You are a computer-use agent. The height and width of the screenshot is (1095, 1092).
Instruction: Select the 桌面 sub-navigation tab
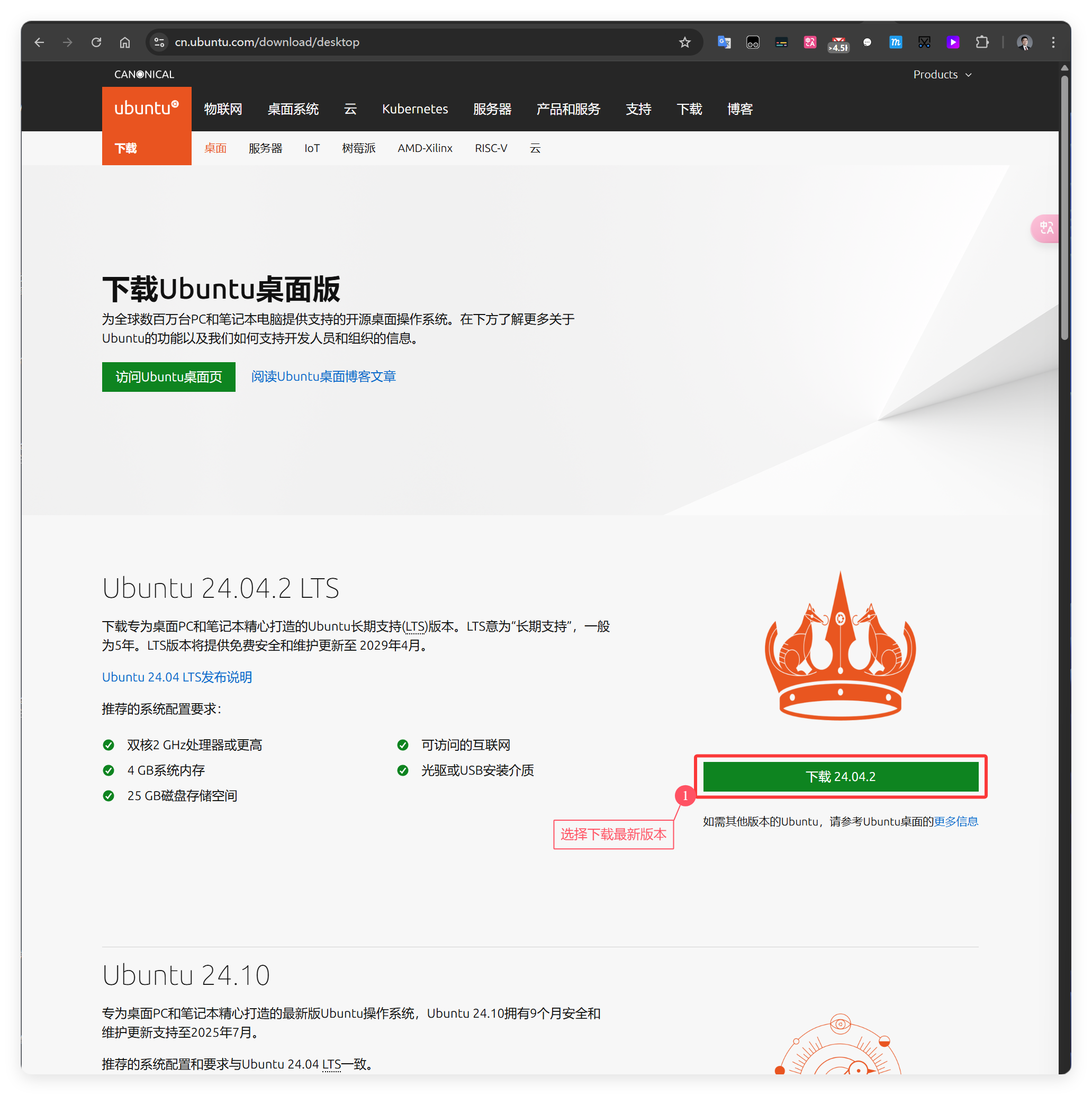click(x=215, y=148)
